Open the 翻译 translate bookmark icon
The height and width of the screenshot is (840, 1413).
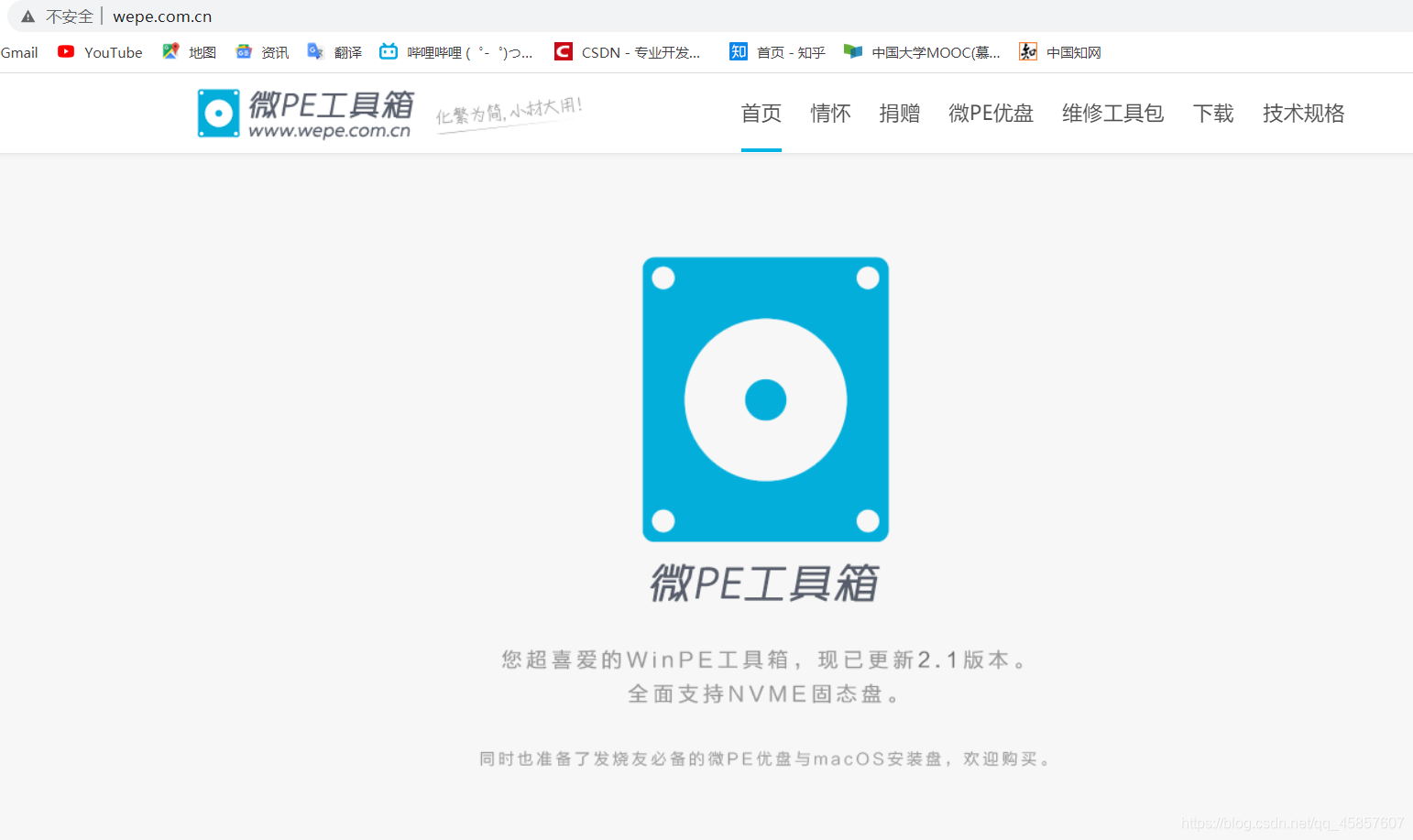315,51
